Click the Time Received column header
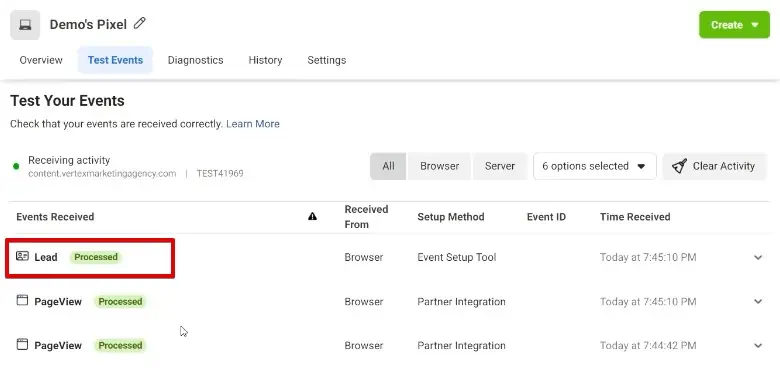The height and width of the screenshot is (380, 780). click(x=635, y=217)
